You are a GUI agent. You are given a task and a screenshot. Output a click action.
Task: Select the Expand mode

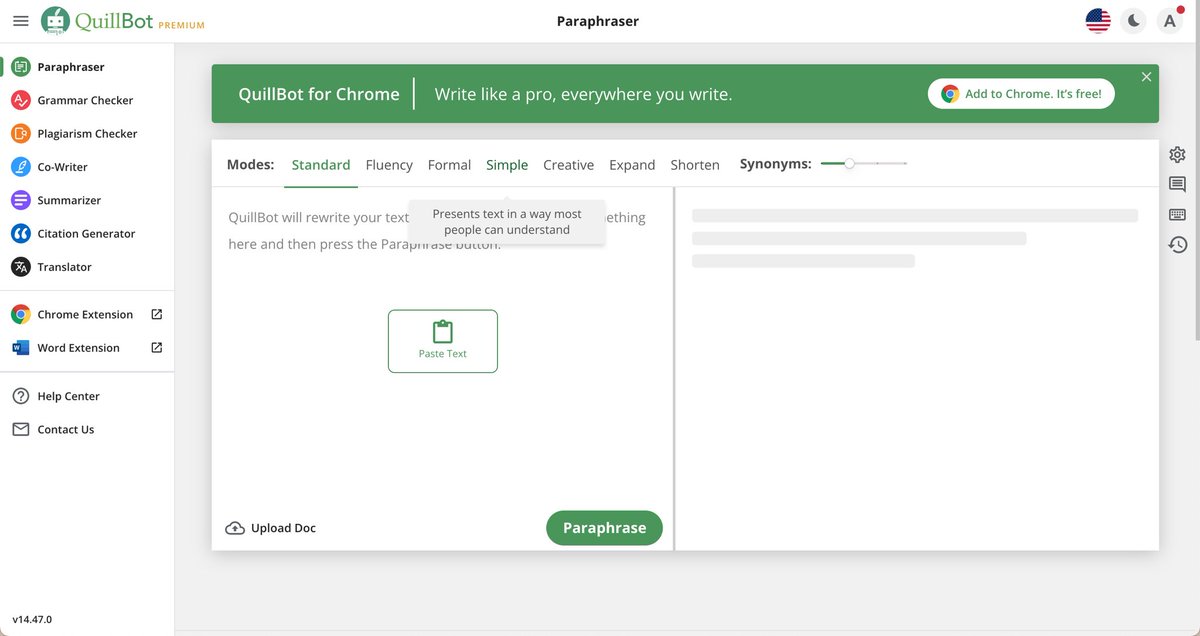pos(632,165)
